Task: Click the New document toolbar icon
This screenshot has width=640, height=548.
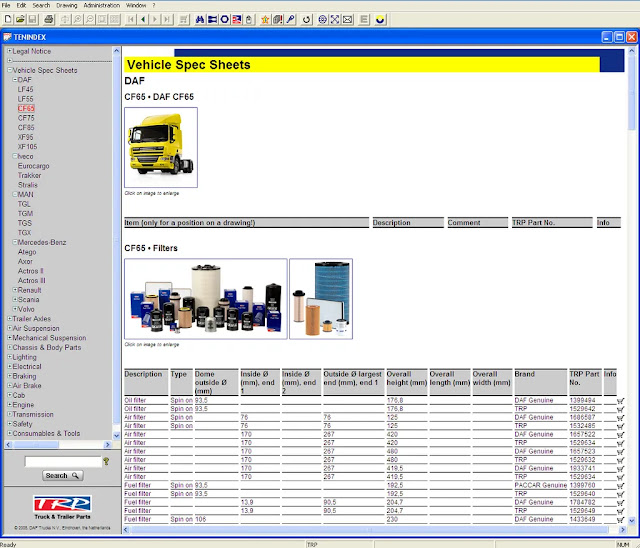Action: point(8,19)
